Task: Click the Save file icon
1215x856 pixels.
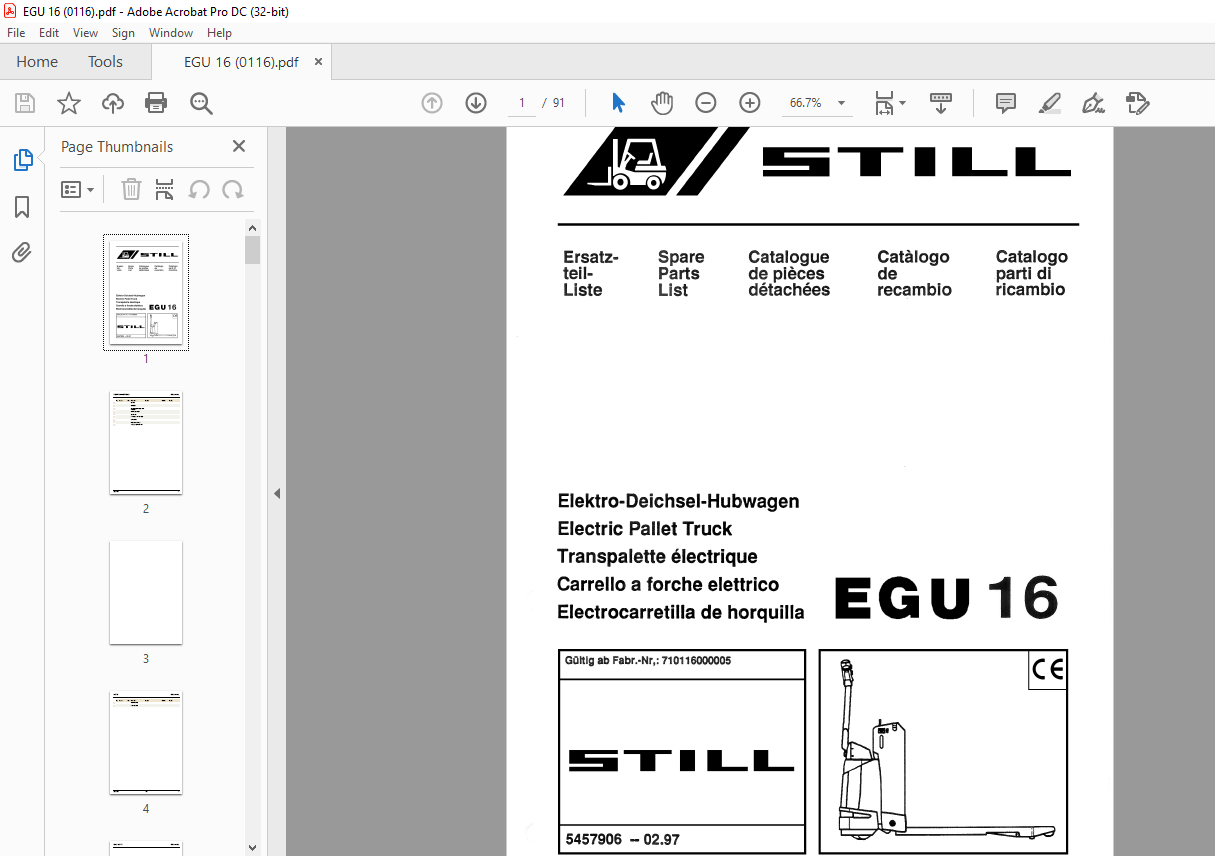Action: (x=25, y=103)
